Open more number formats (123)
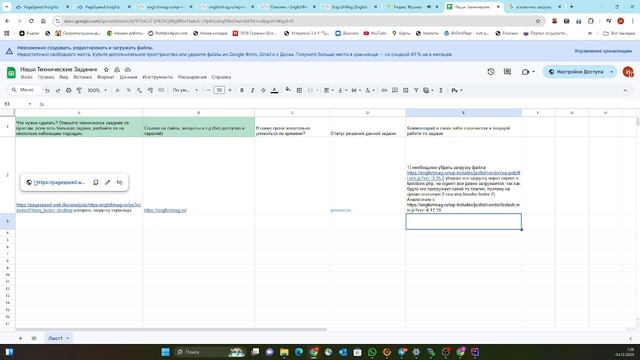 pos(161,90)
